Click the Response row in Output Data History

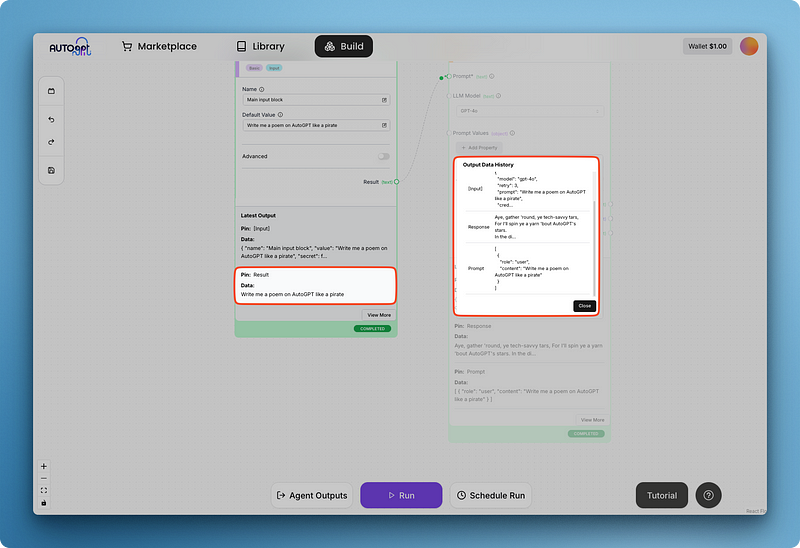click(x=528, y=227)
